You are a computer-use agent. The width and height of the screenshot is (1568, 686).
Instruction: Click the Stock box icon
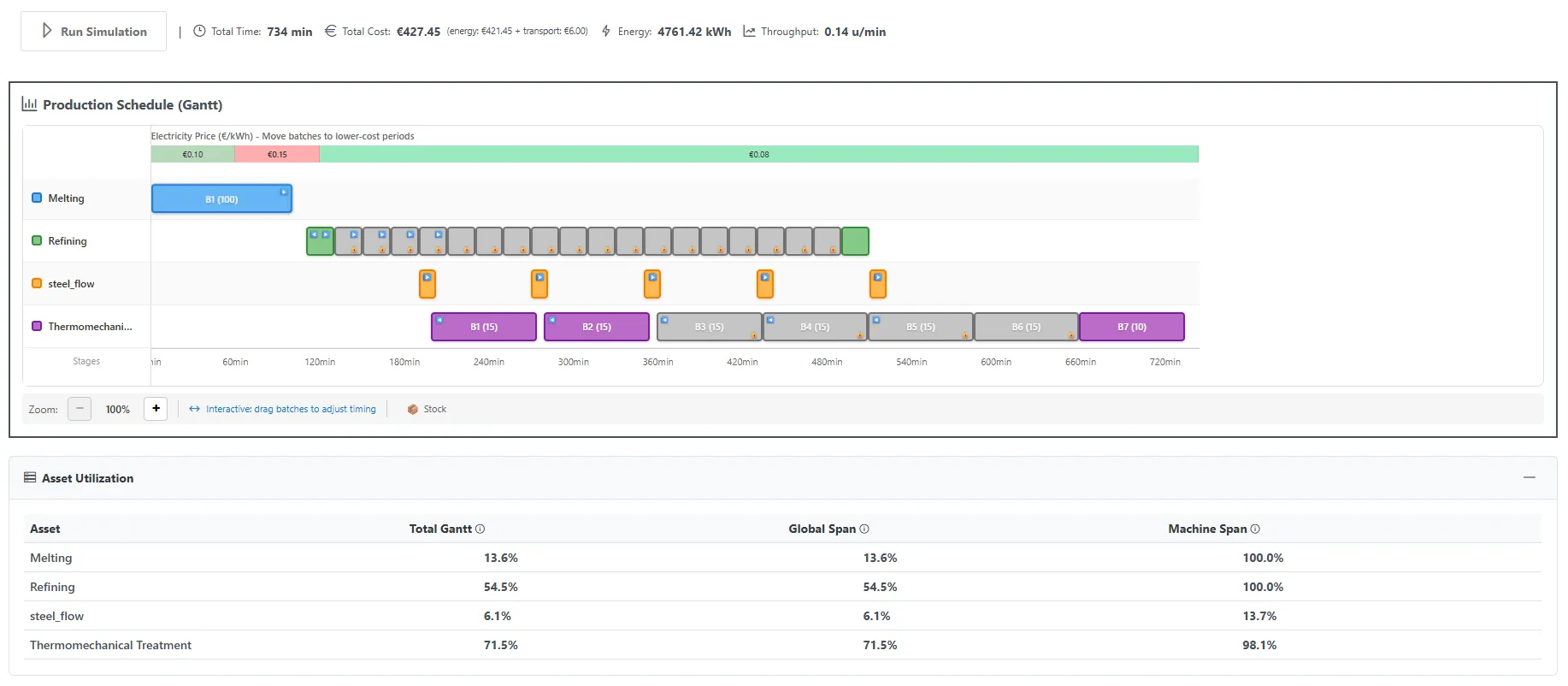click(x=413, y=410)
